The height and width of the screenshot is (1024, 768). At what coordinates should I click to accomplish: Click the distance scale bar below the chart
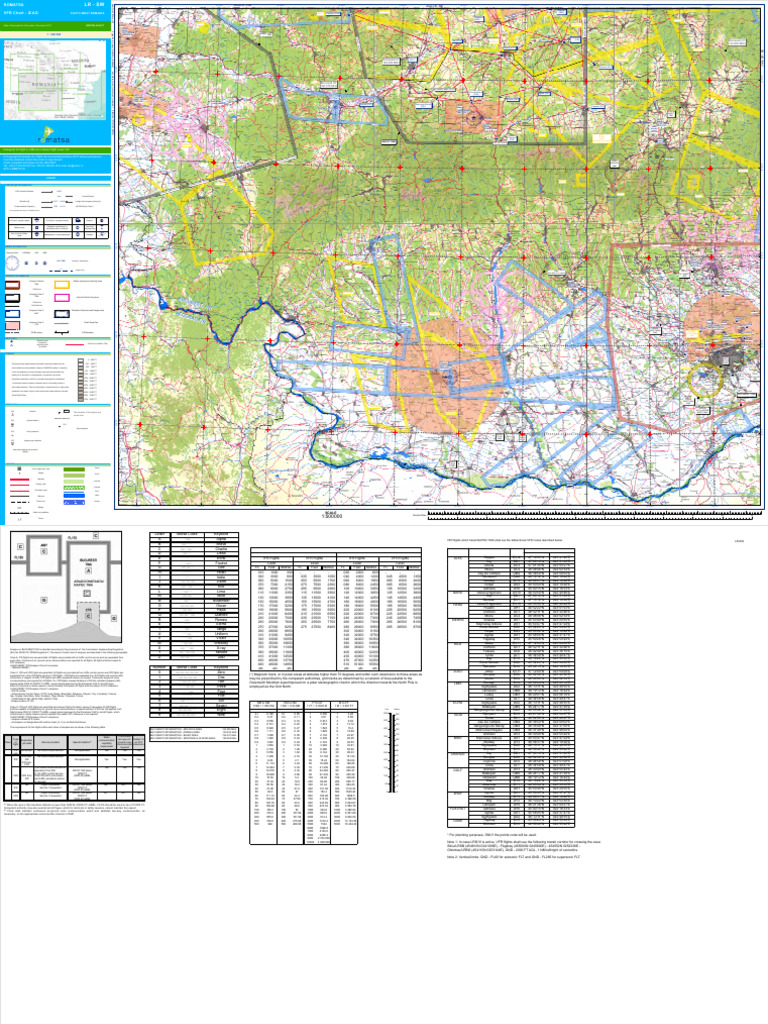[x=594, y=515]
